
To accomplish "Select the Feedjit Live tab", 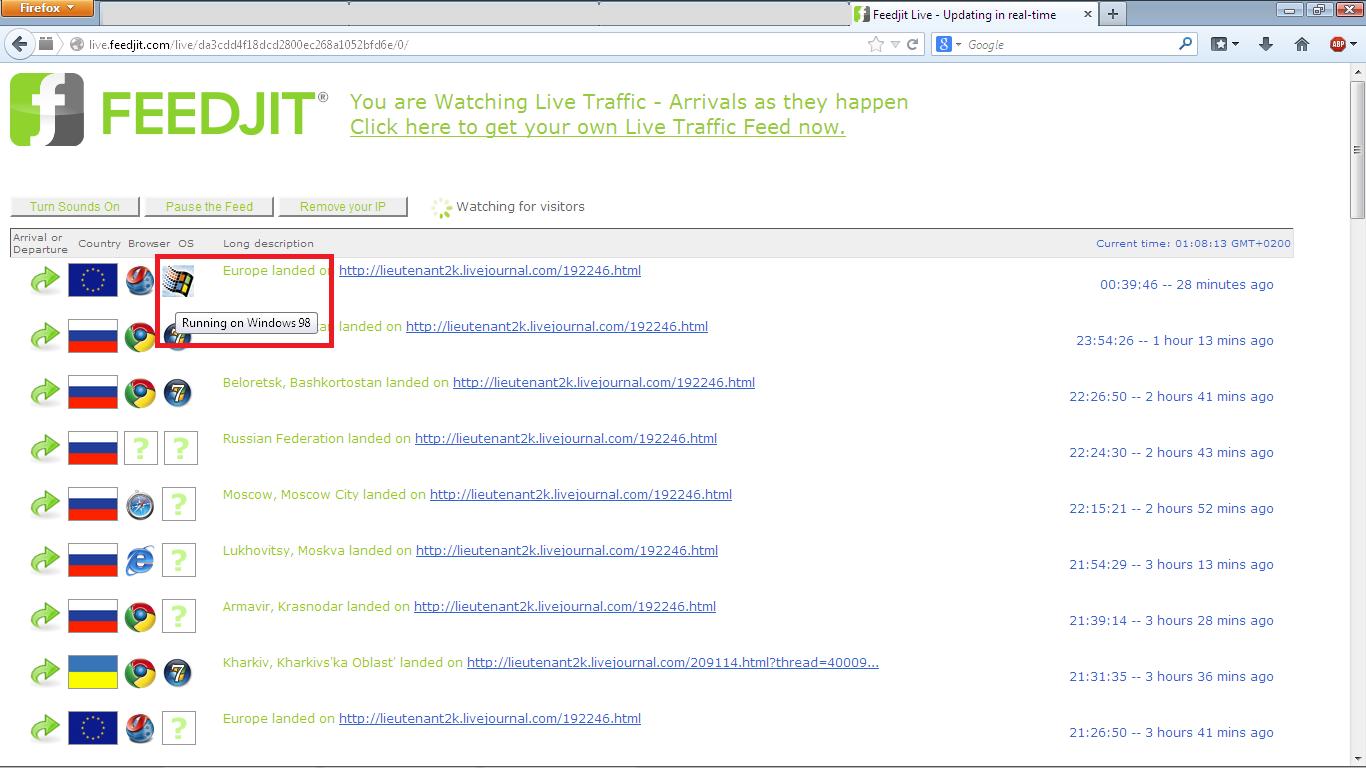I will [x=964, y=15].
